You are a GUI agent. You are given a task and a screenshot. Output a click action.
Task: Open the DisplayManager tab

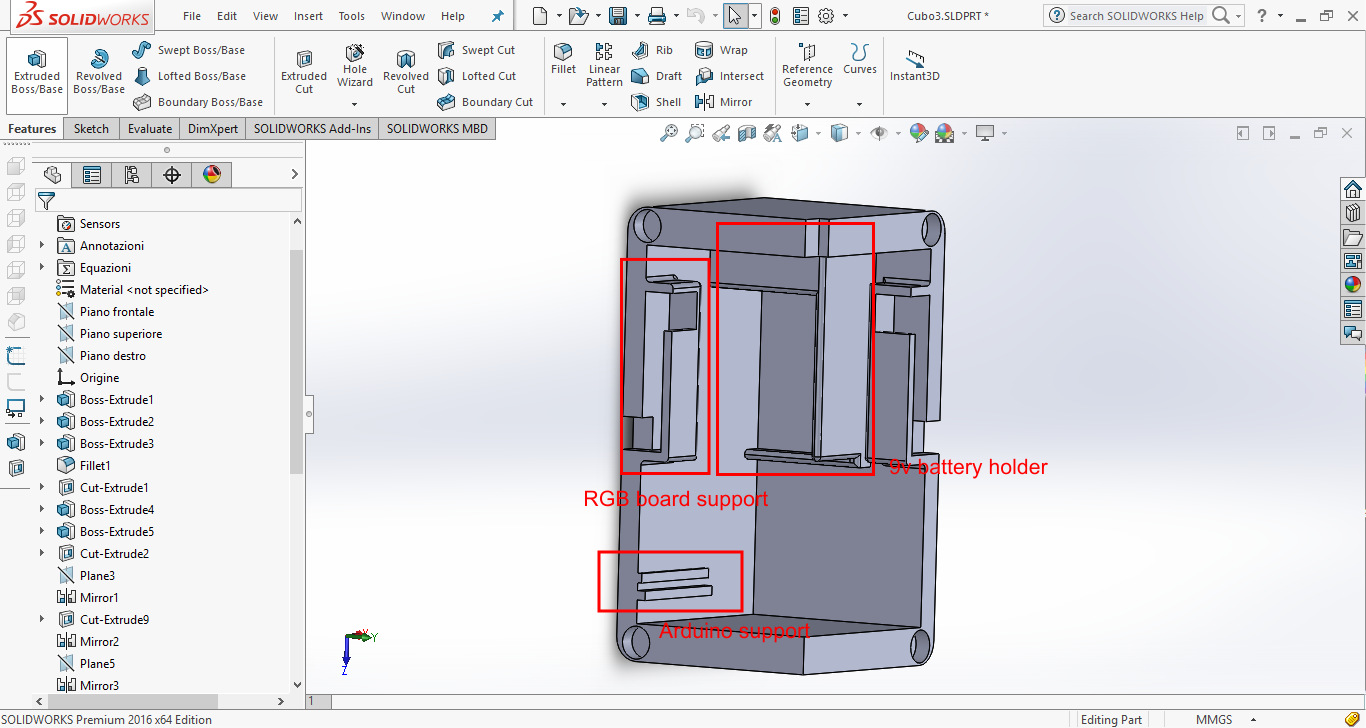coord(212,175)
